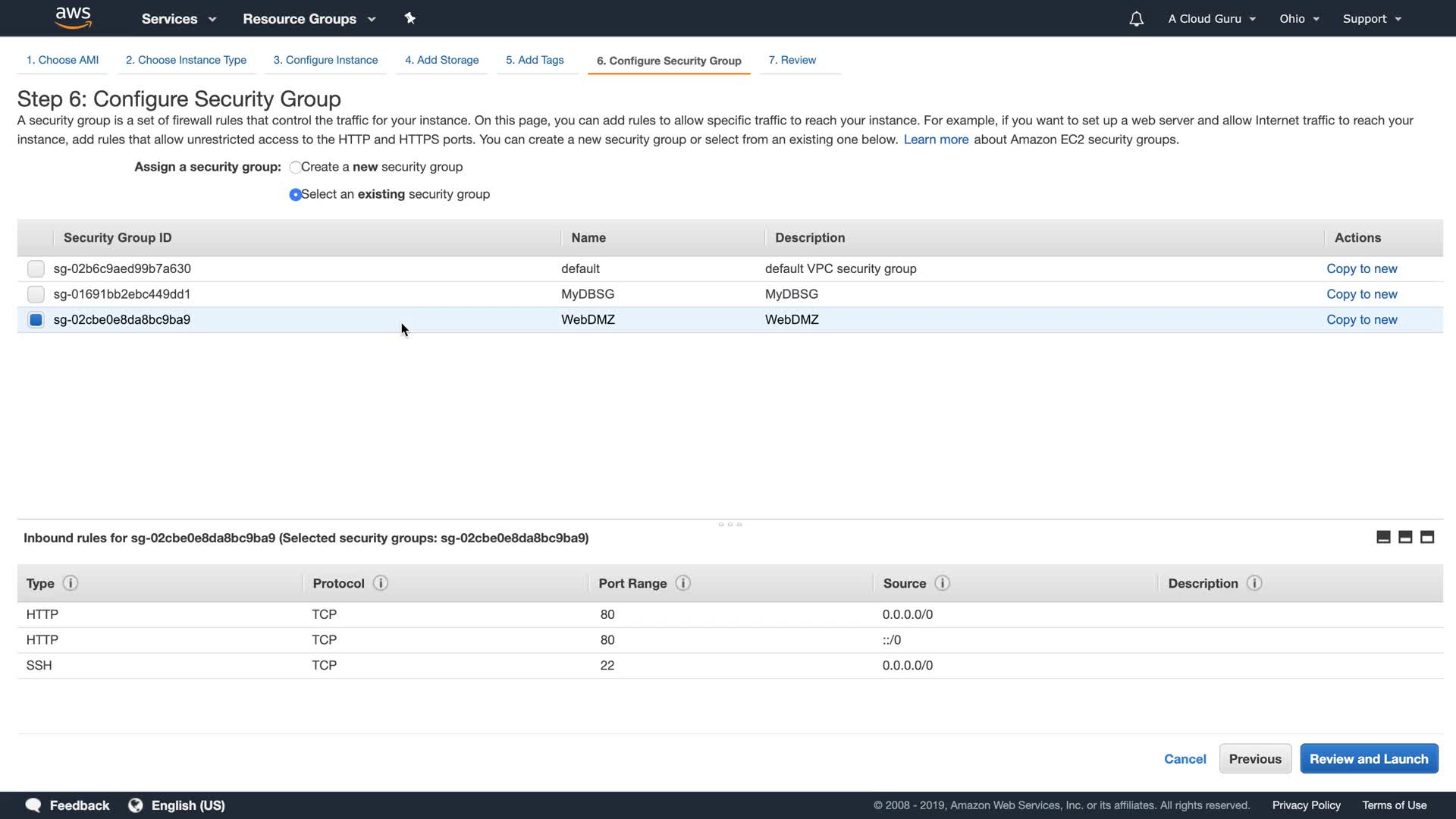Click the AWS logo home icon

(73, 17)
